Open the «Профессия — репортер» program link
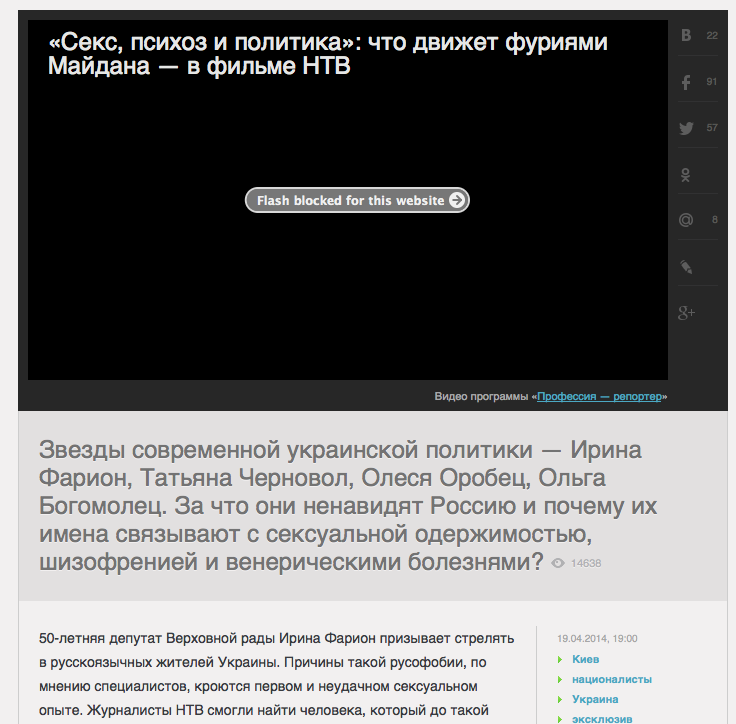This screenshot has width=736, height=724. coord(599,396)
